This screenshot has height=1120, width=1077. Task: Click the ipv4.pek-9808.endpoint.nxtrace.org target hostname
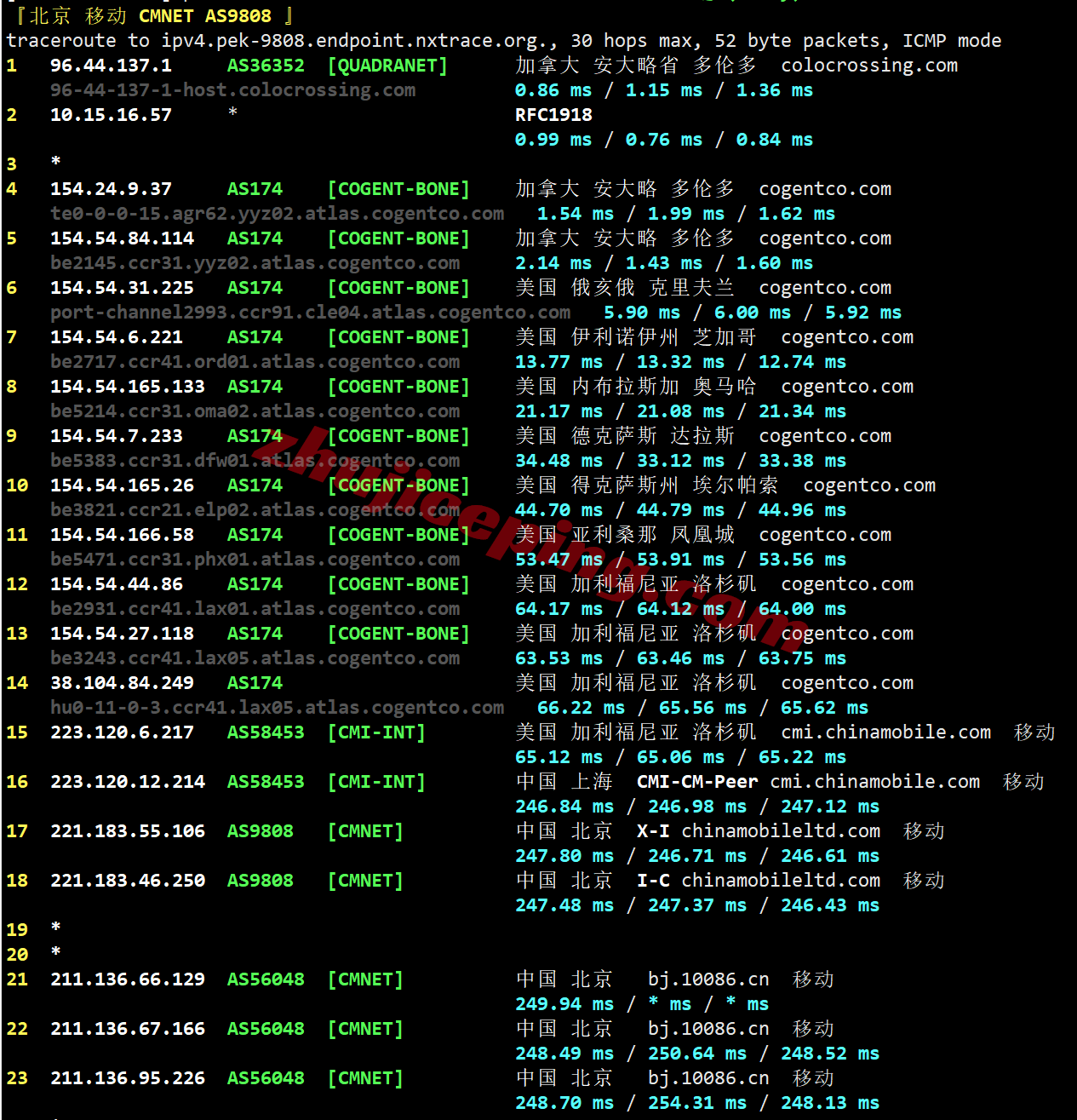[x=355, y=41]
